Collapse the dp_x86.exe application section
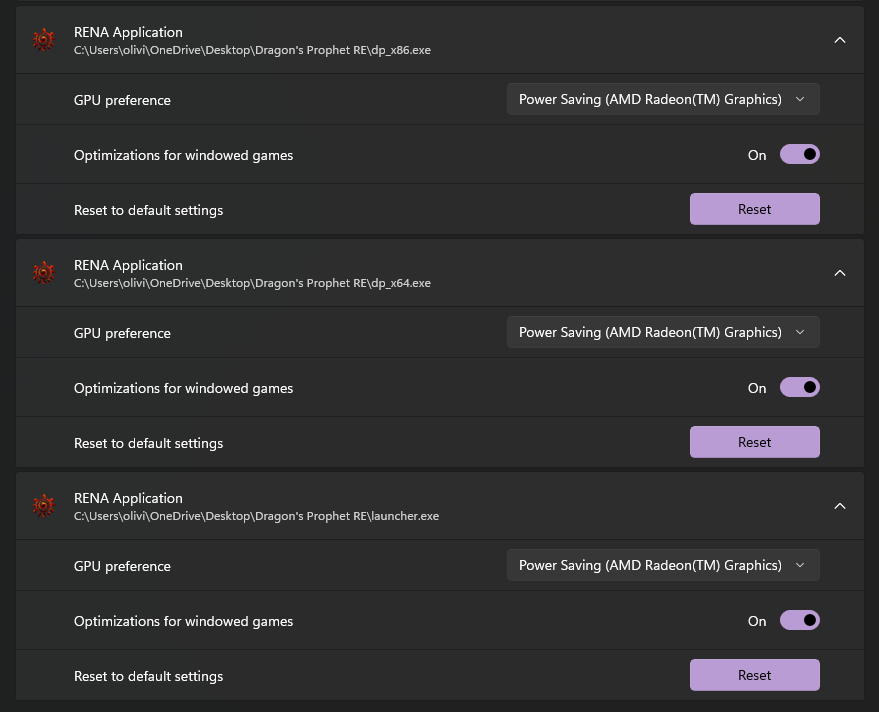Screen dimensions: 879x712 pyautogui.click(x=840, y=40)
